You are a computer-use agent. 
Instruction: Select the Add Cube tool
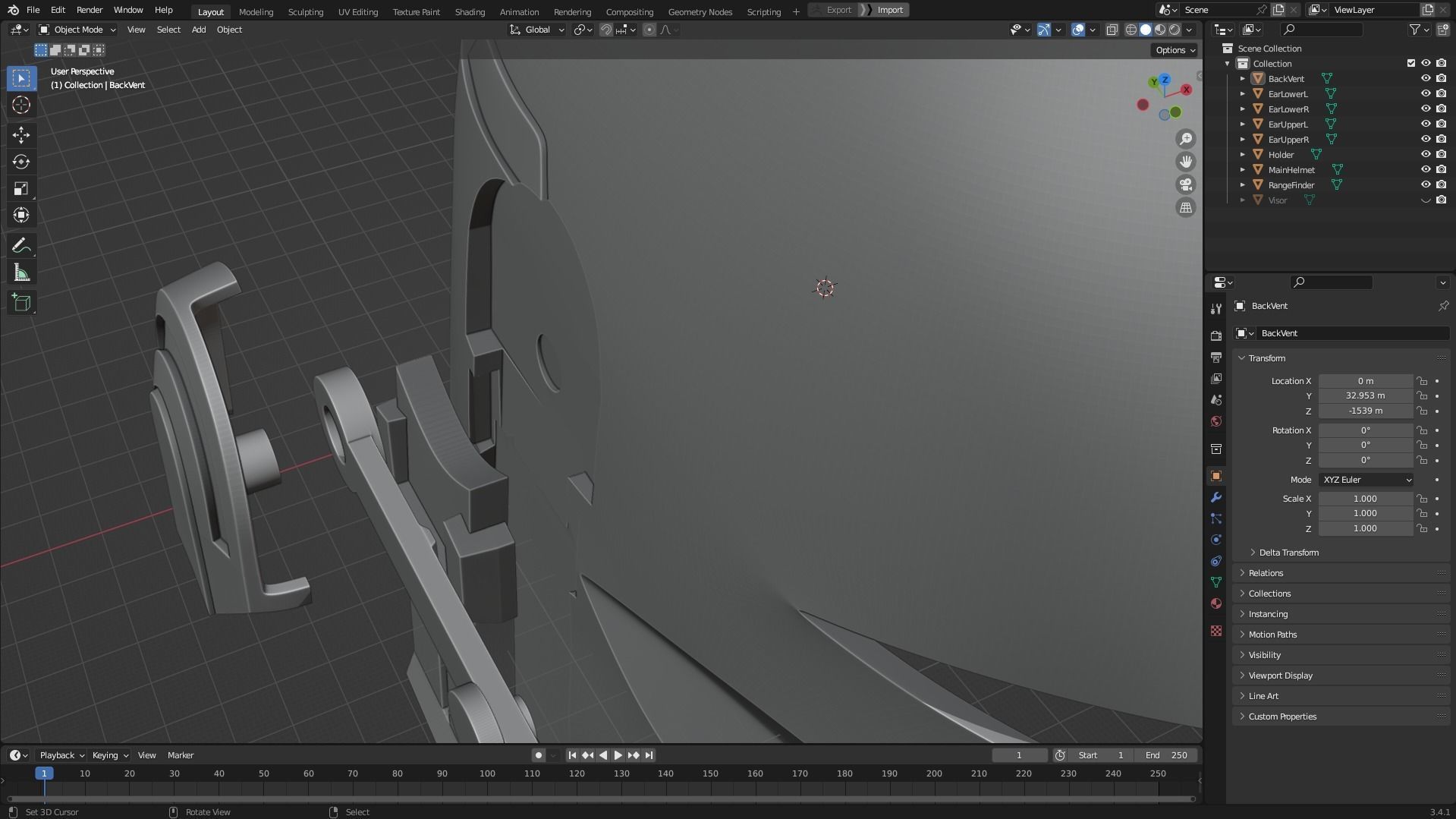click(21, 303)
